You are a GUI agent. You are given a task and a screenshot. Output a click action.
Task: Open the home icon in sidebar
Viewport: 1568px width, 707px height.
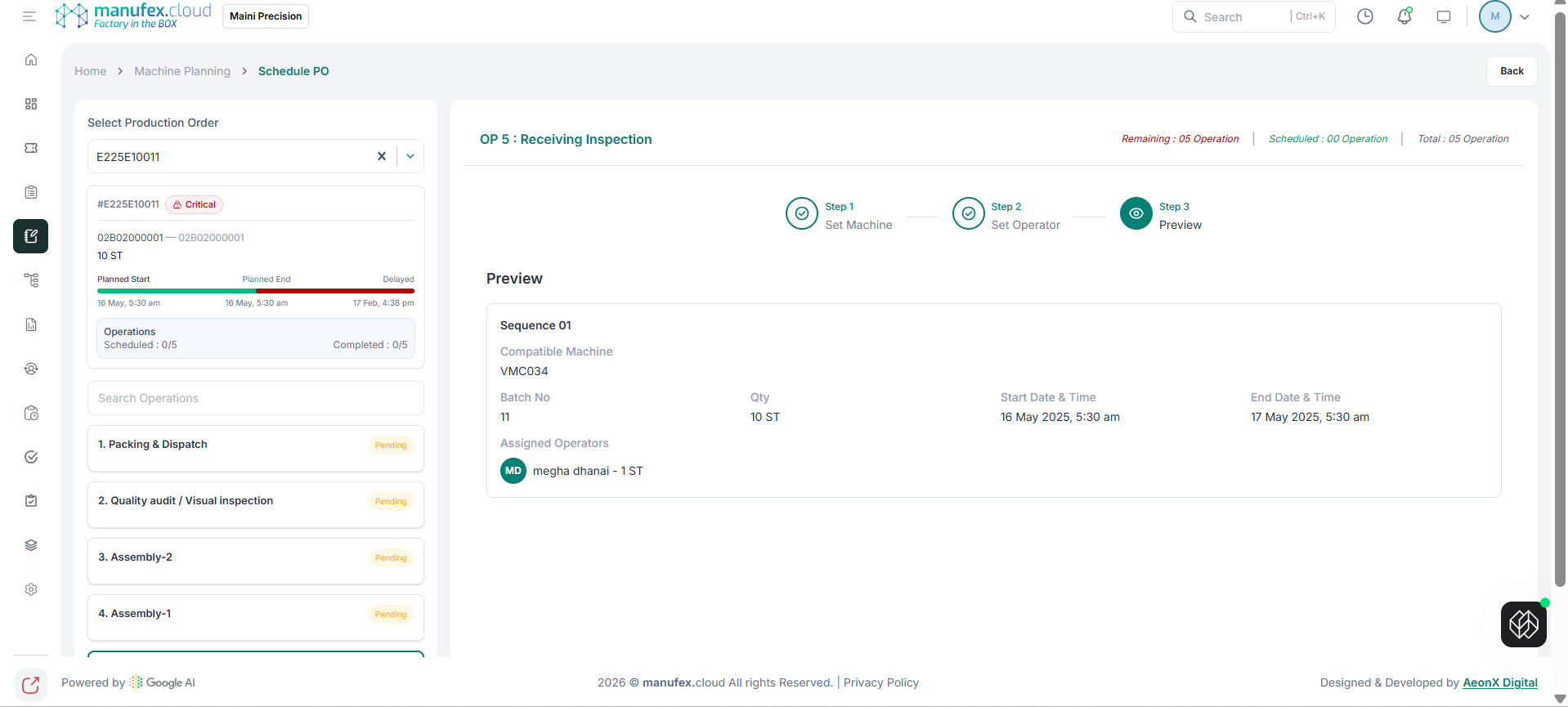[31, 60]
